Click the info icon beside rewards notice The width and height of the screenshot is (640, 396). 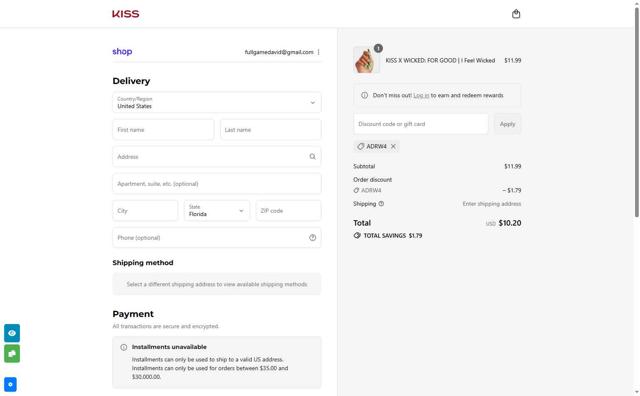[364, 95]
